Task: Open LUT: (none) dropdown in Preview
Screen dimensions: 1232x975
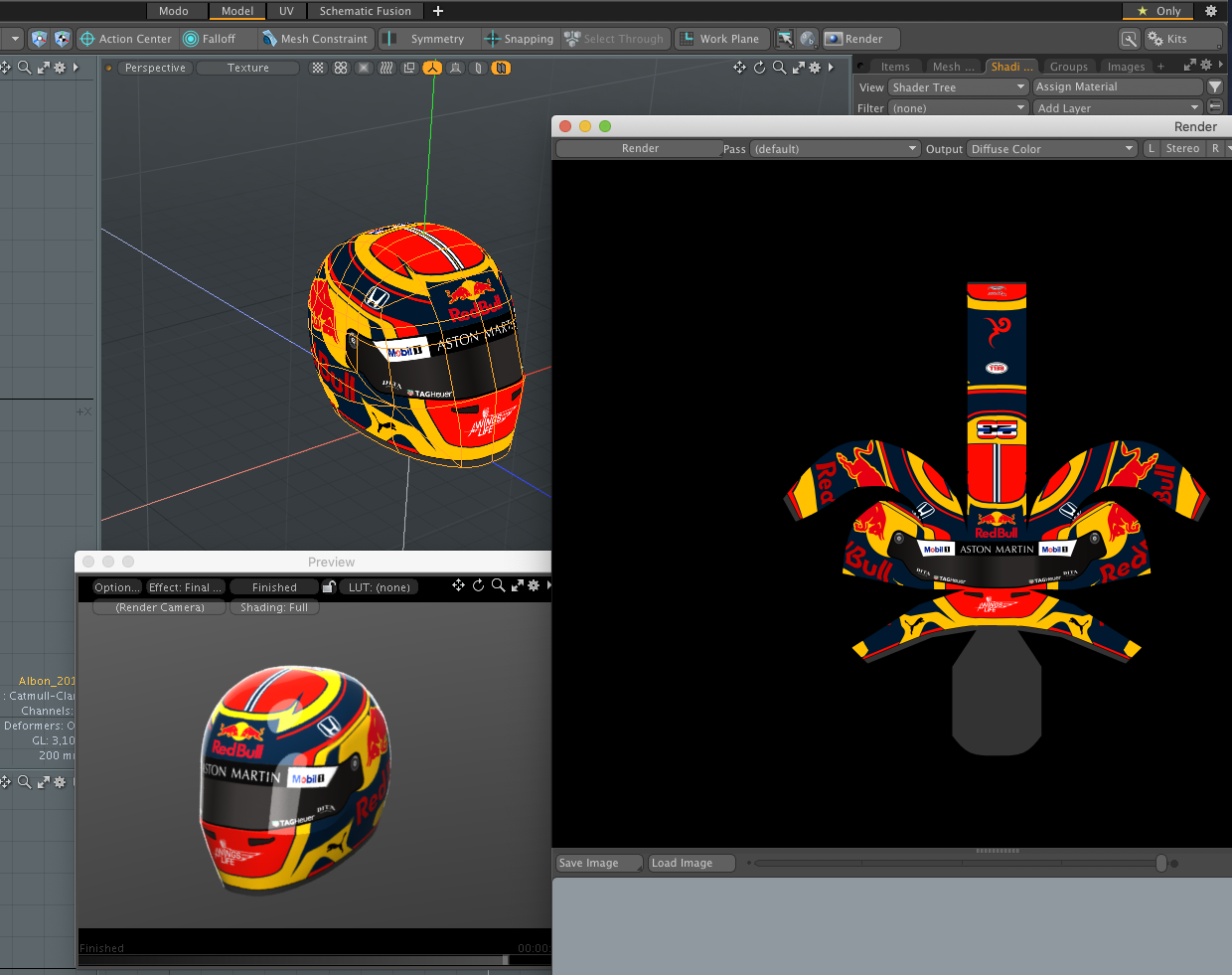Action: coord(379,587)
